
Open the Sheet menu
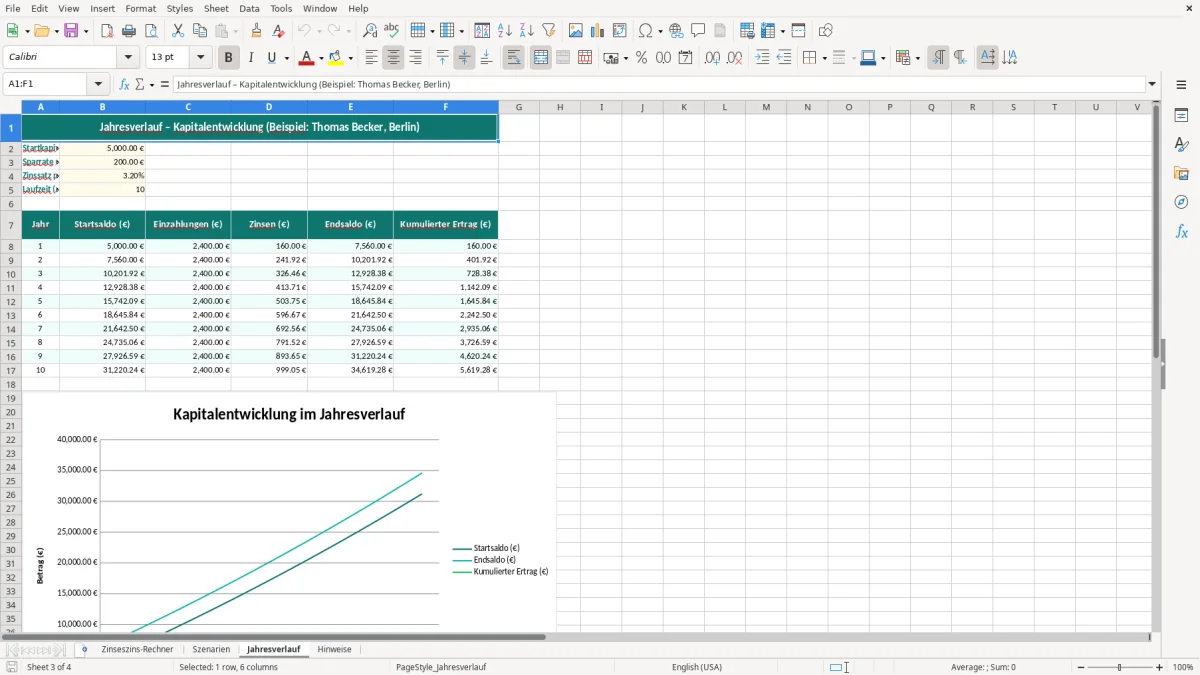point(216,8)
